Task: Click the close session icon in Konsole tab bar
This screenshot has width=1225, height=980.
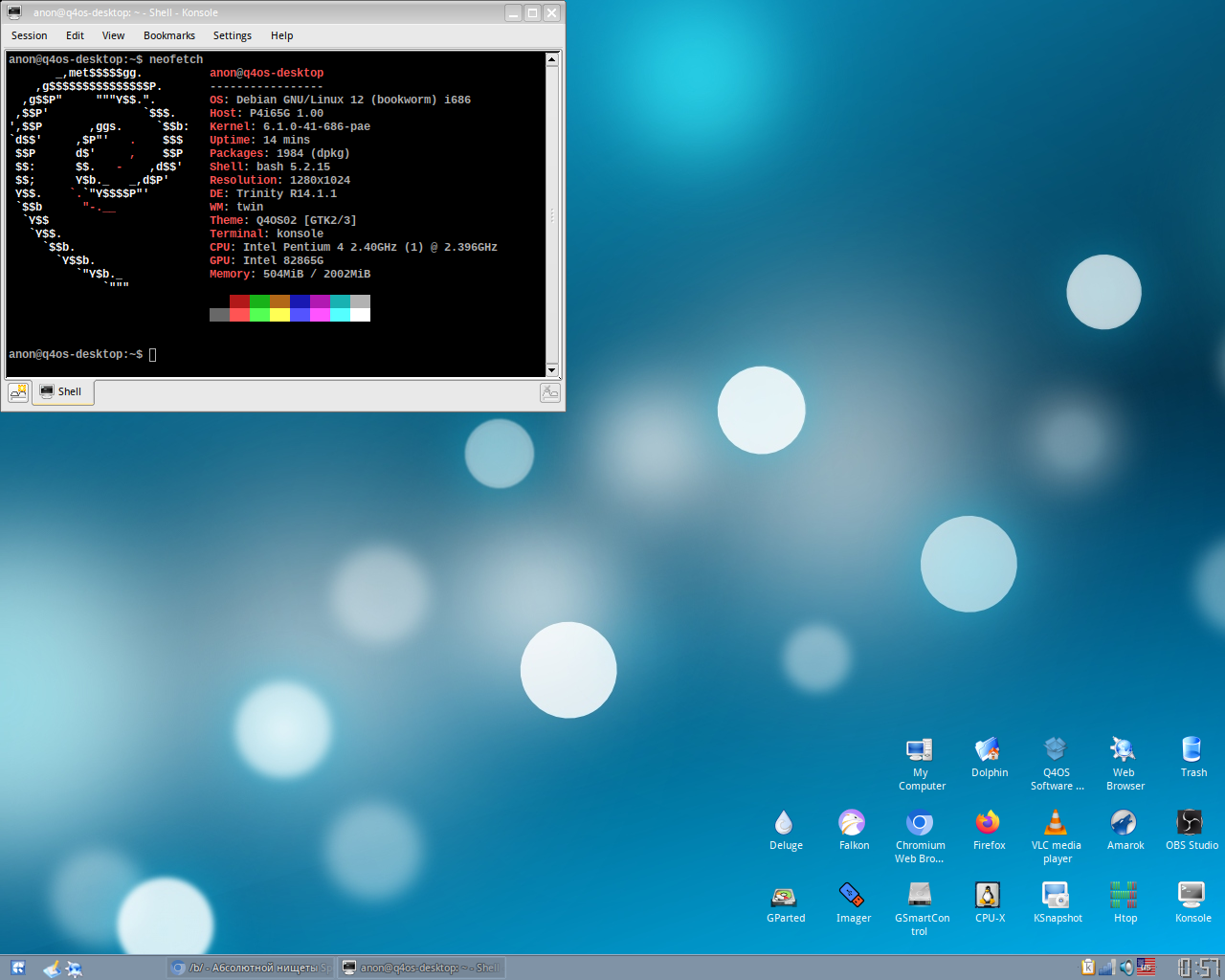Action: [550, 392]
